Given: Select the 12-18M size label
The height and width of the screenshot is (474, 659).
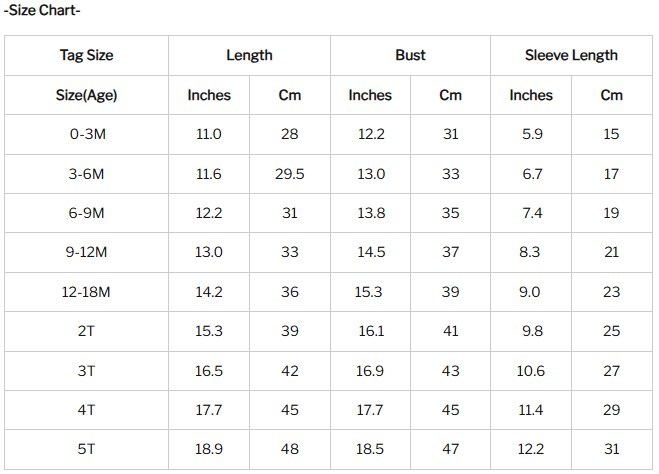Looking at the screenshot, I should 86,292.
